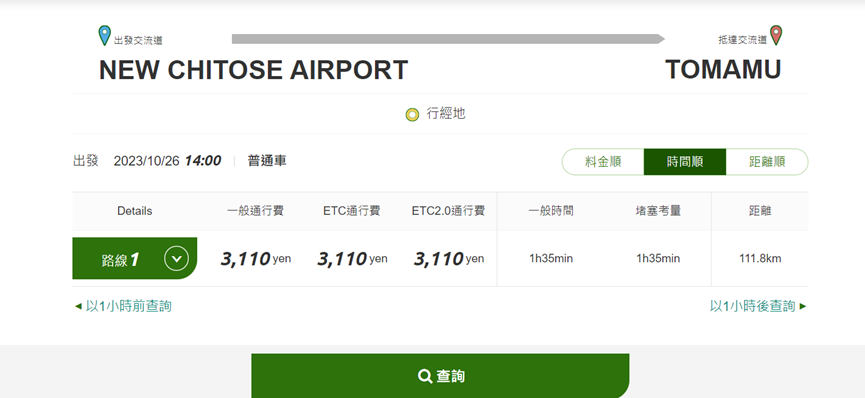Sort results by 距離順
The image size is (865, 398).
(x=767, y=162)
